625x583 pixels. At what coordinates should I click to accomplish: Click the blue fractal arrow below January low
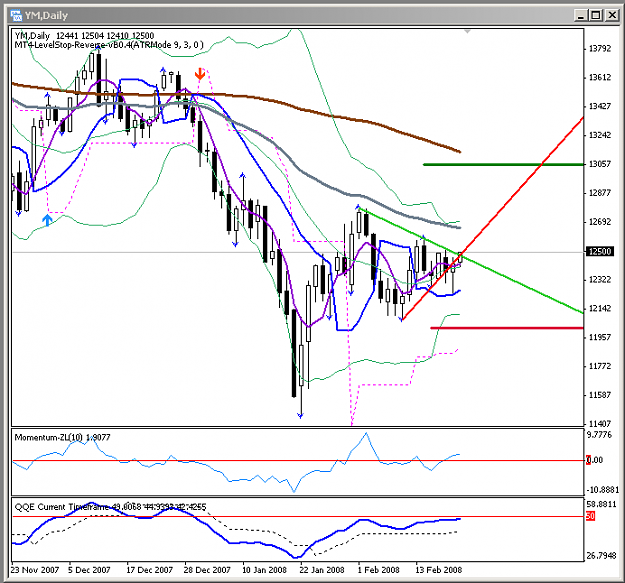coord(300,416)
